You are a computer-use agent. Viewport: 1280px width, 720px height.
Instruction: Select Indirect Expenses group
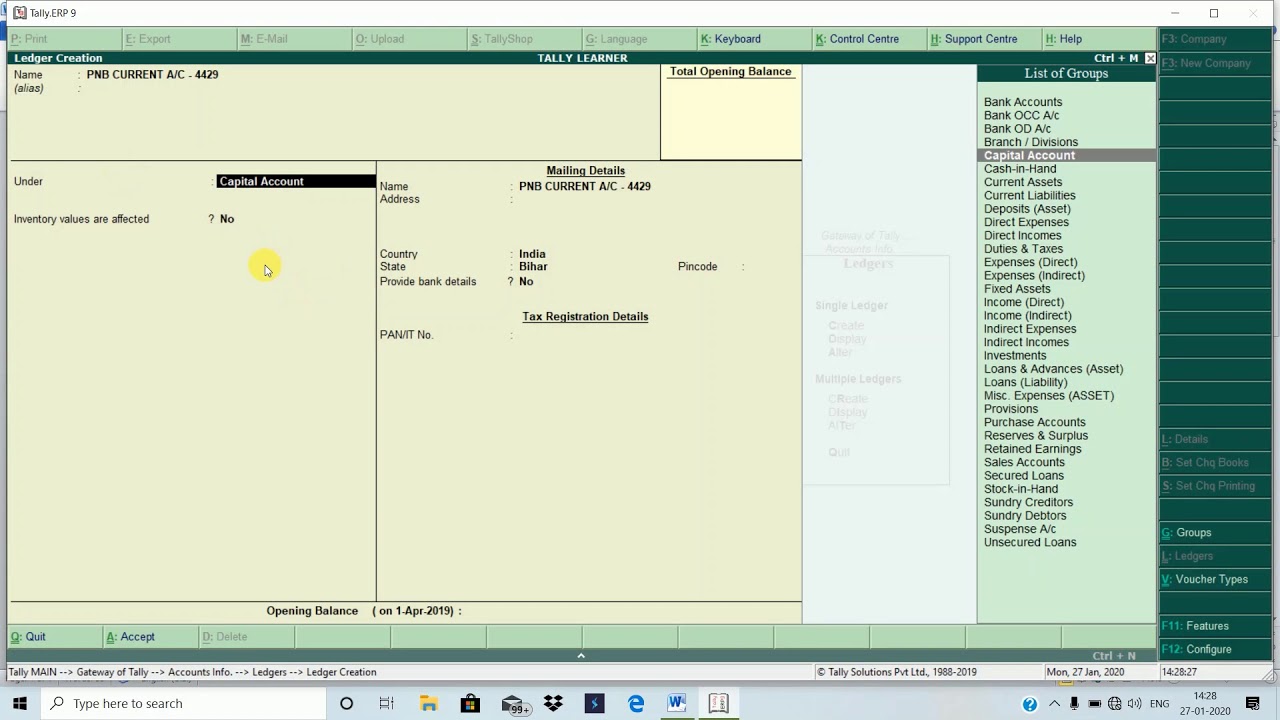point(1030,329)
